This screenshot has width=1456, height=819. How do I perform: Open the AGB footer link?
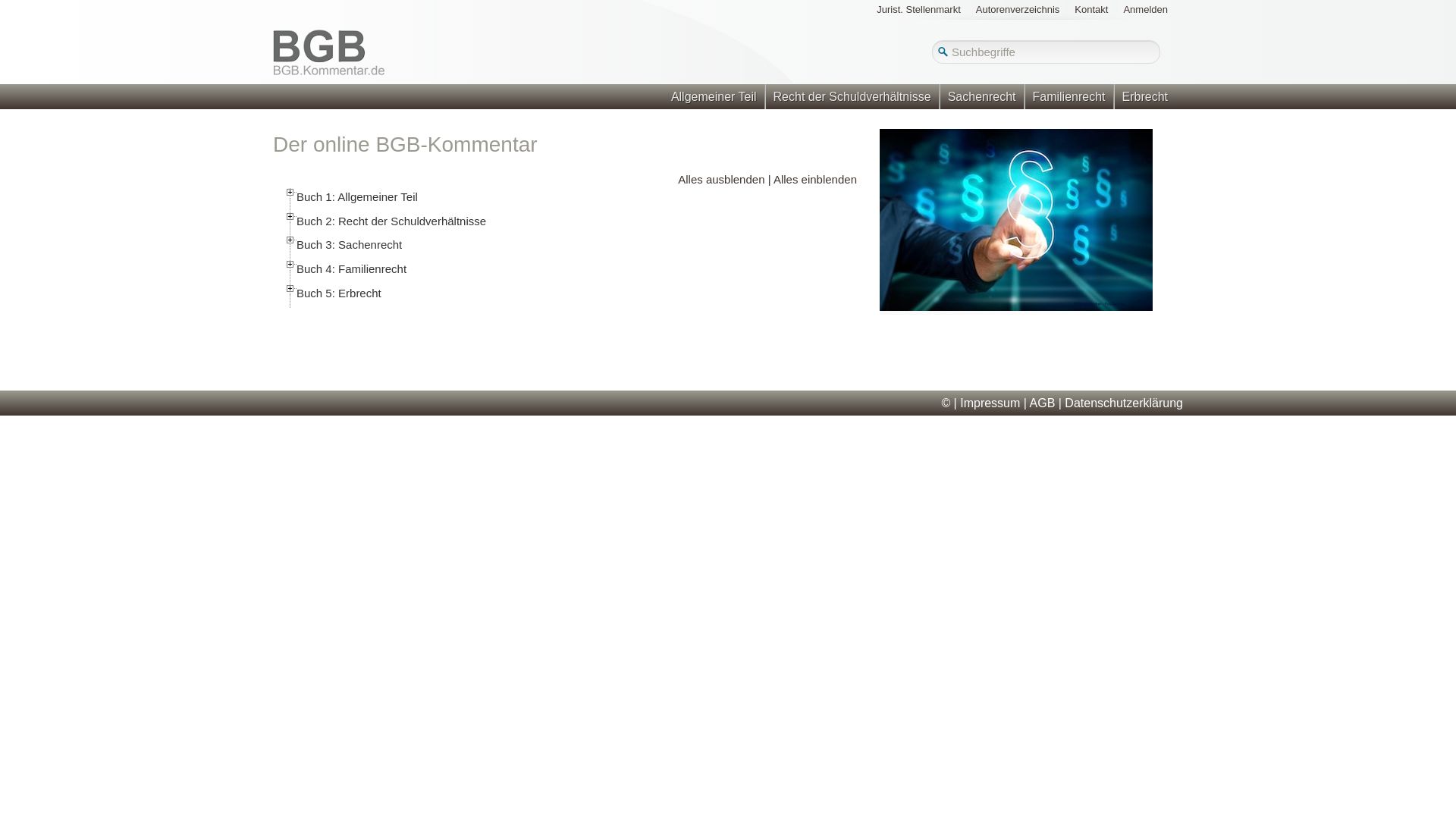point(1042,403)
